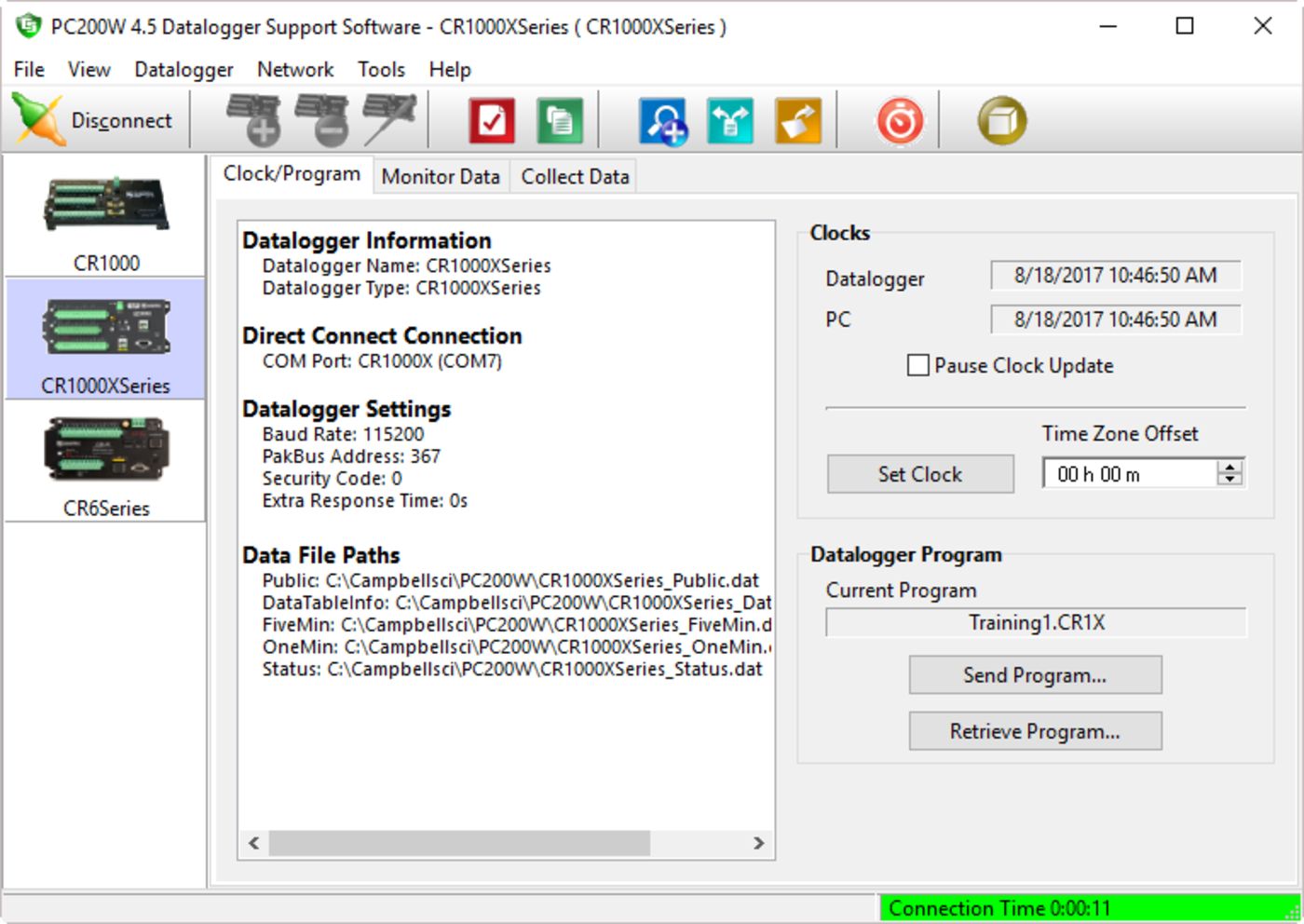Open the Help menu
Image resolution: width=1304 pixels, height=924 pixels.
(x=450, y=70)
